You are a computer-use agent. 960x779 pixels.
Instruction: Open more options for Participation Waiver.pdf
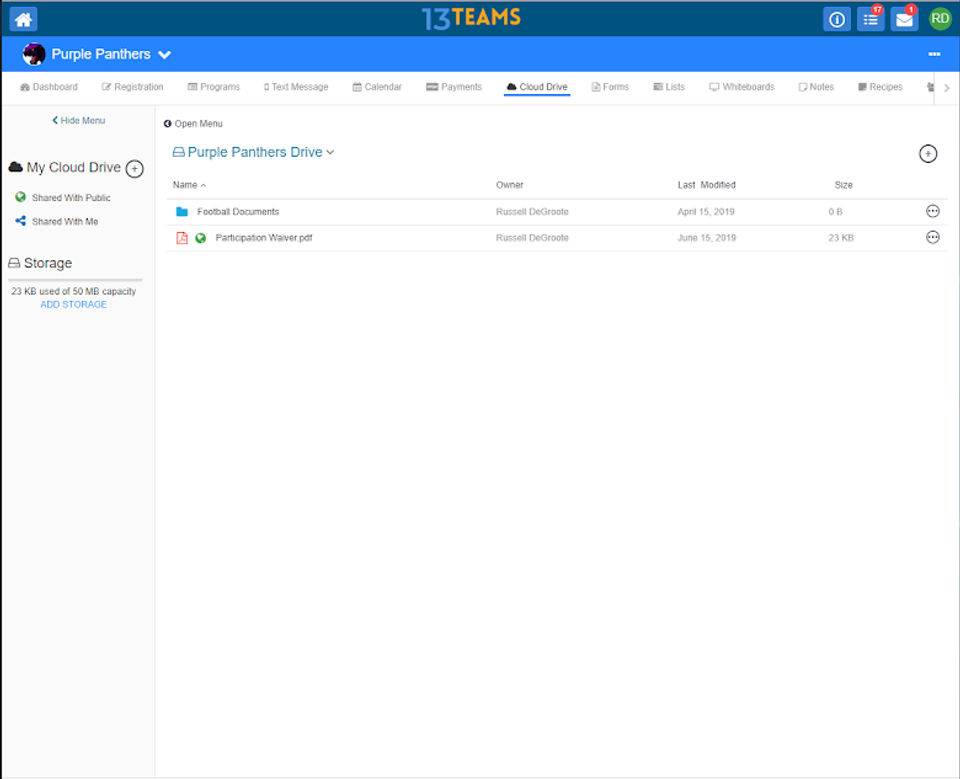point(932,238)
